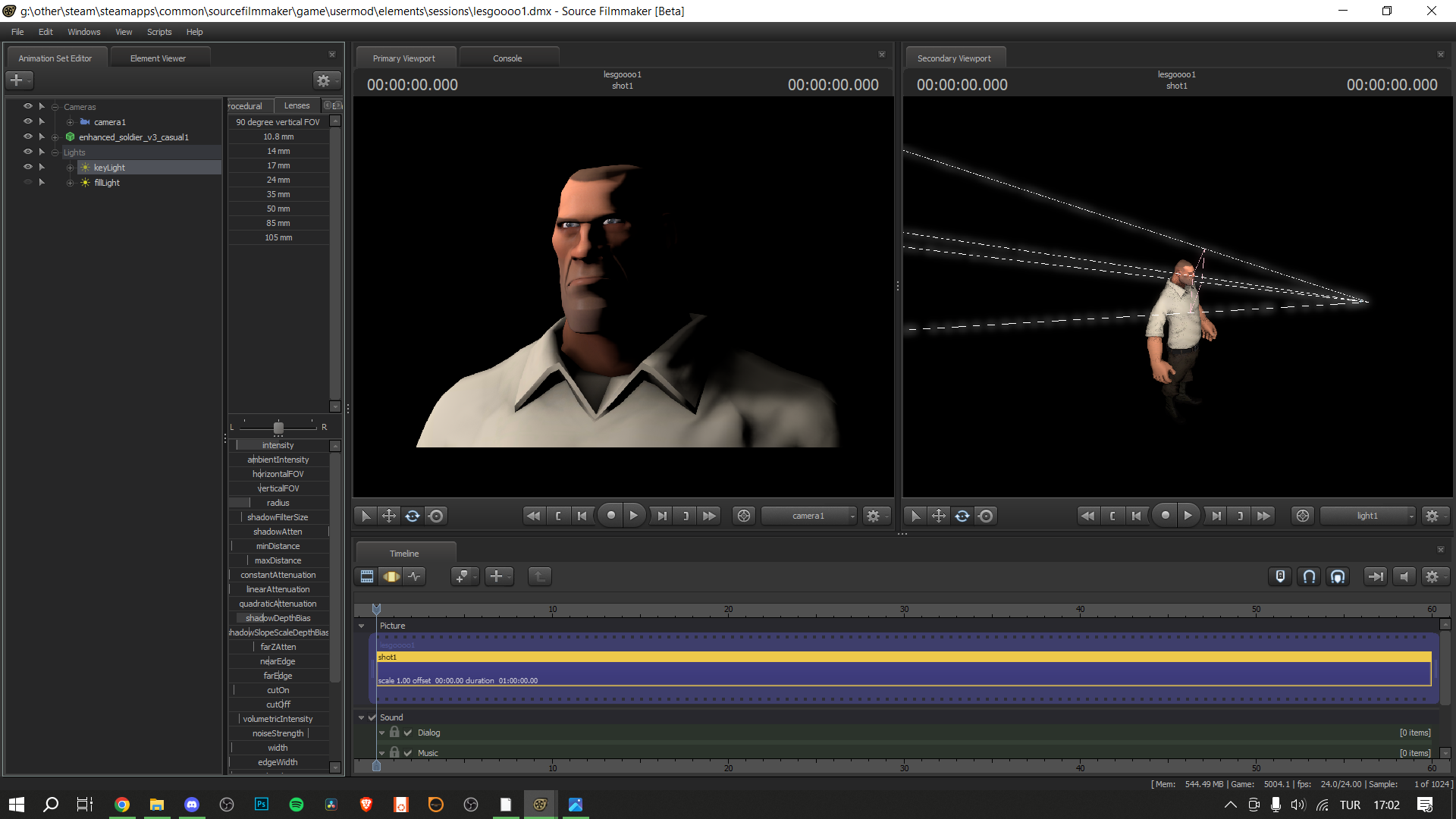Toggle visibility eye for camera1

[28, 121]
